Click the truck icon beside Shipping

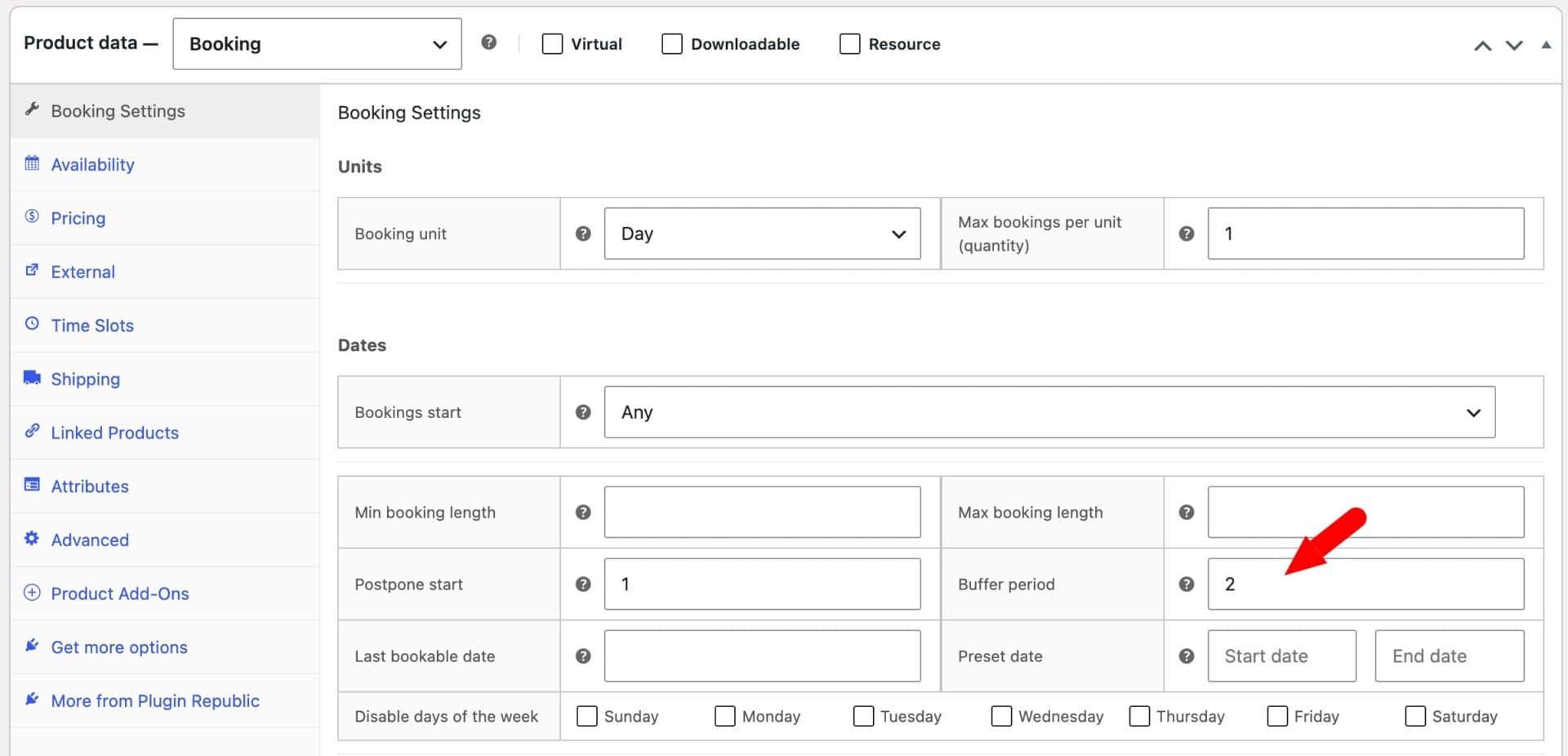pyautogui.click(x=32, y=377)
